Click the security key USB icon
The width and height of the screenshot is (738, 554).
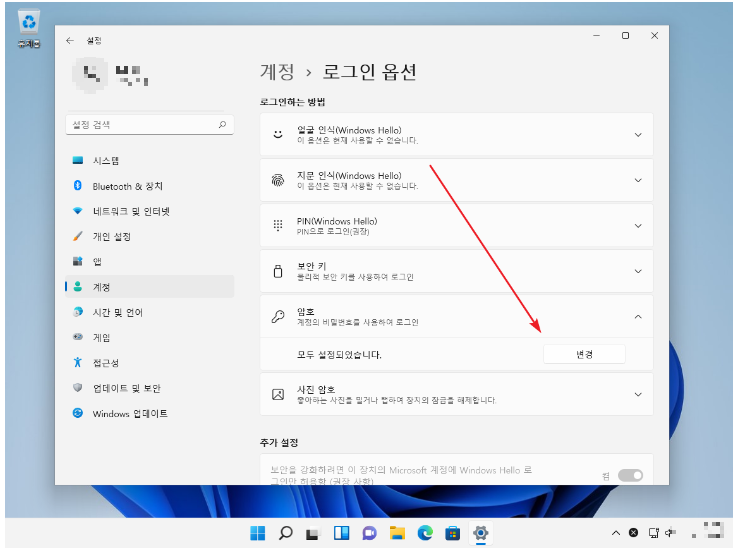(278, 271)
